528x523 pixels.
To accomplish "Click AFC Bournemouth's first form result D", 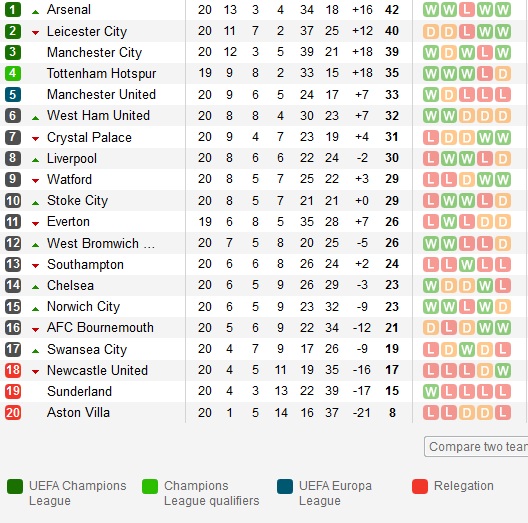I will point(431,328).
